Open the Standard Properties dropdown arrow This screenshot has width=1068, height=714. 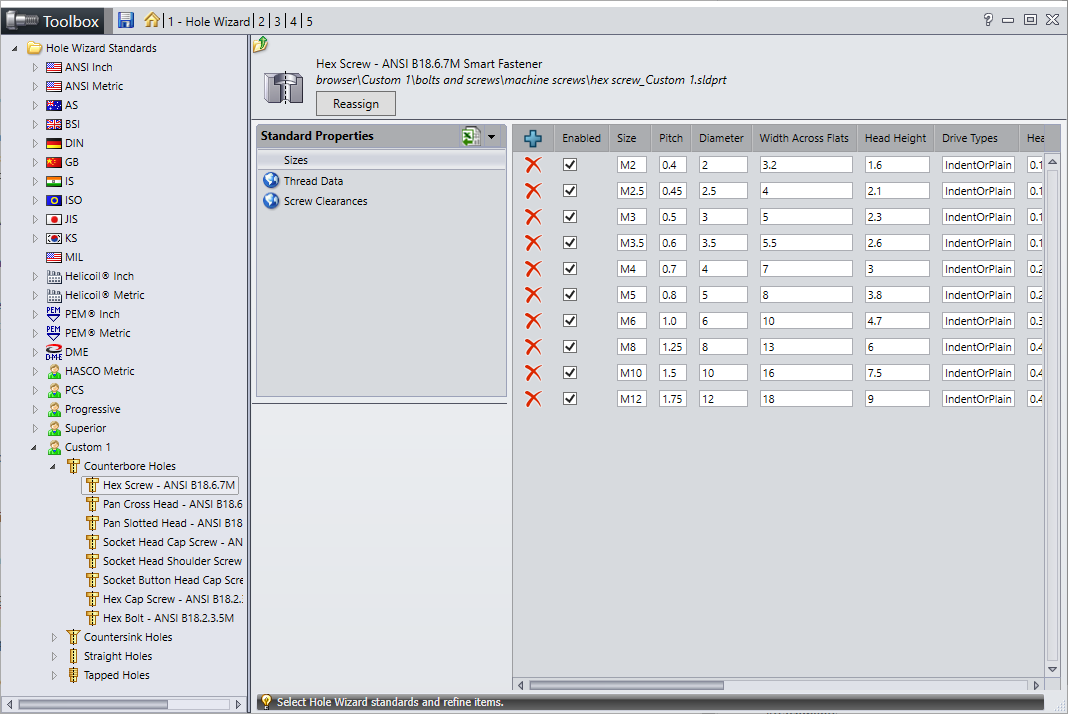492,136
